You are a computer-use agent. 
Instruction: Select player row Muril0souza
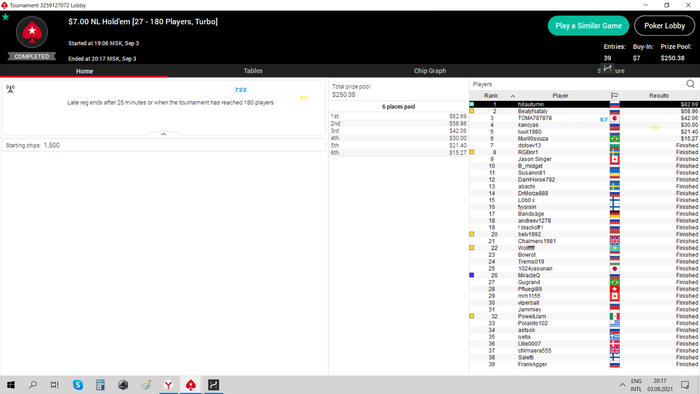pyautogui.click(x=584, y=138)
